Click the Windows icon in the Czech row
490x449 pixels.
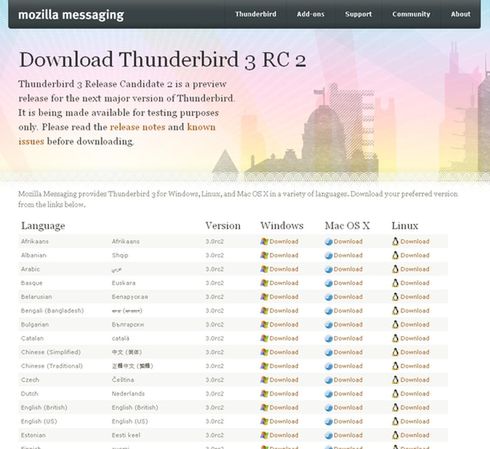[264, 380]
